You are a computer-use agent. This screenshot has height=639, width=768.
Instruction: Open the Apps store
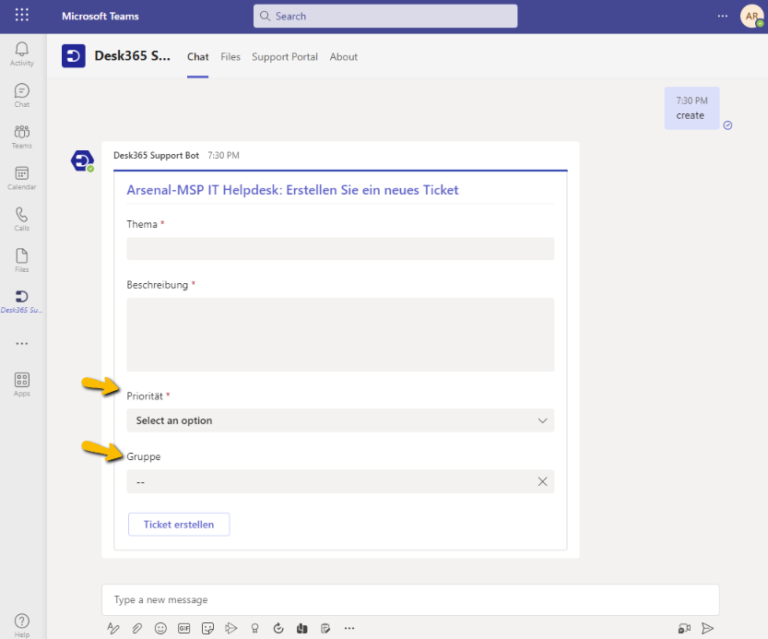pyautogui.click(x=22, y=384)
